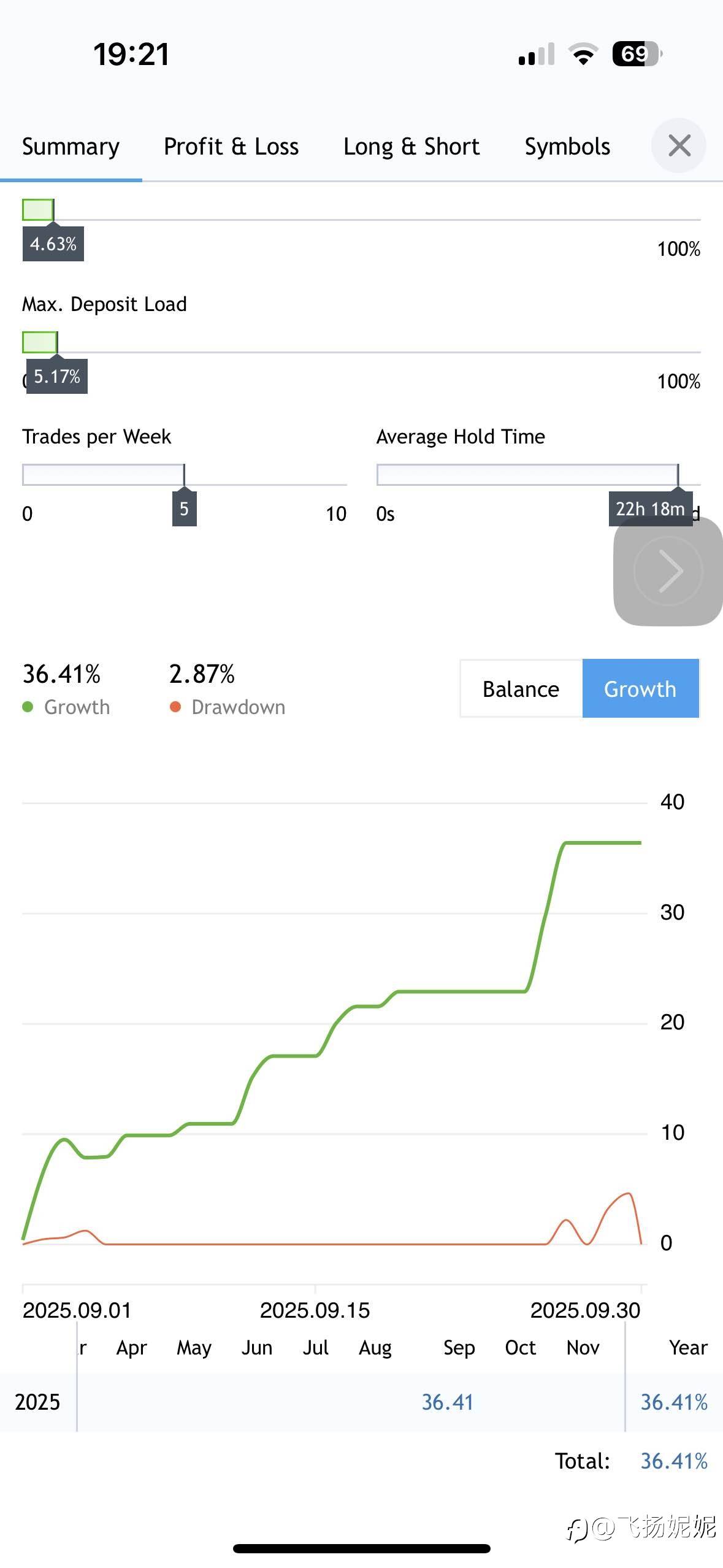Image resolution: width=723 pixels, height=1568 pixels.
Task: Tap the Wi-Fi status icon
Action: pyautogui.click(x=583, y=54)
